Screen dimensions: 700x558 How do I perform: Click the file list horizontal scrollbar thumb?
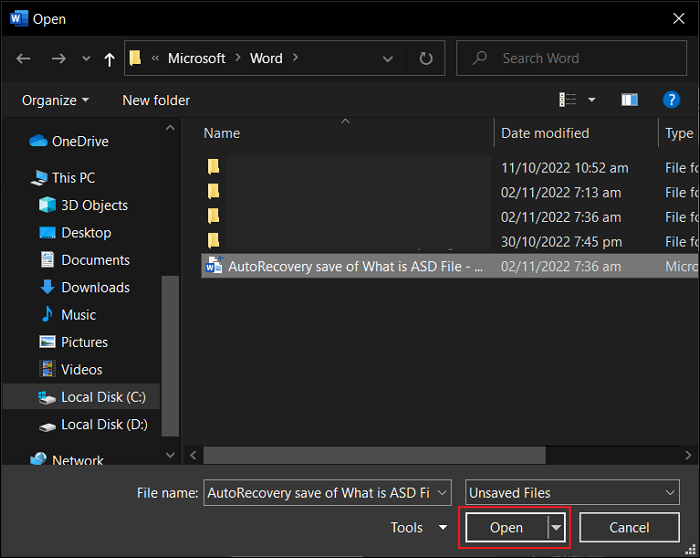375,455
